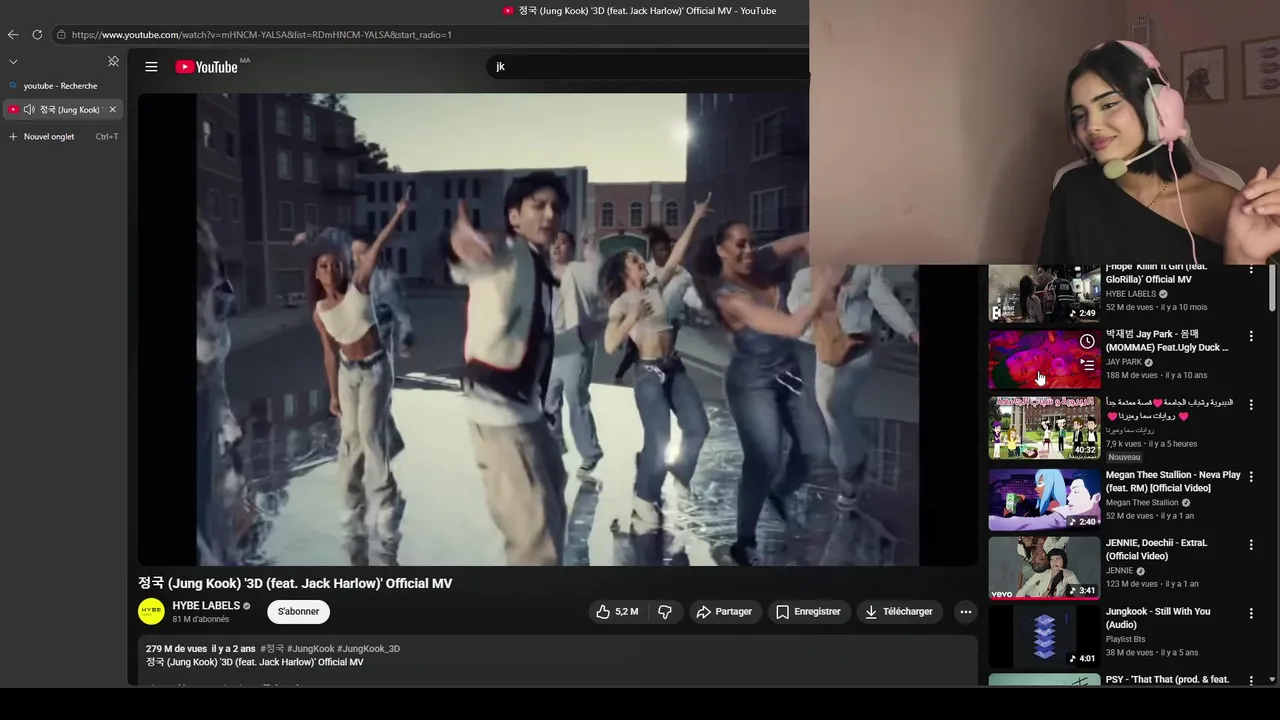
Task: Open the HYBE LABELS channel avatar
Action: tap(151, 611)
